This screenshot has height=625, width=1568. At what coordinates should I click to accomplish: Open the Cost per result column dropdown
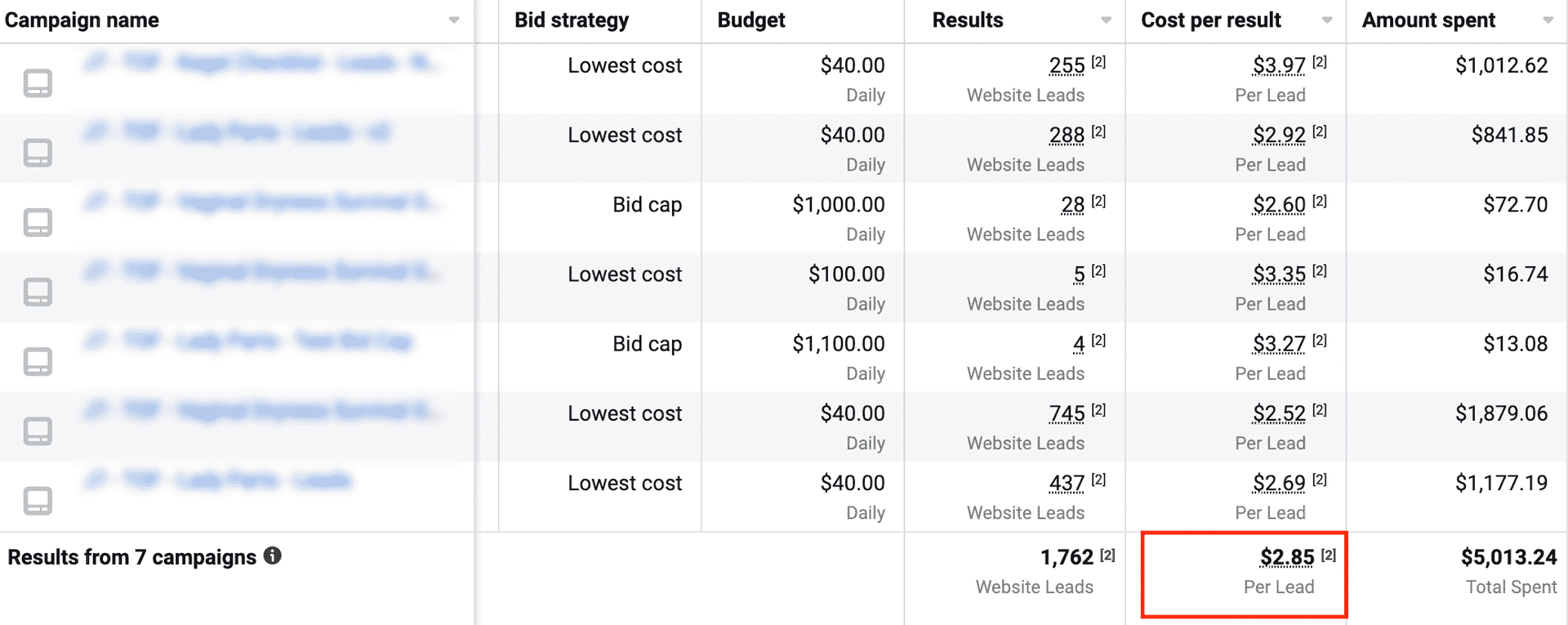(x=1327, y=20)
